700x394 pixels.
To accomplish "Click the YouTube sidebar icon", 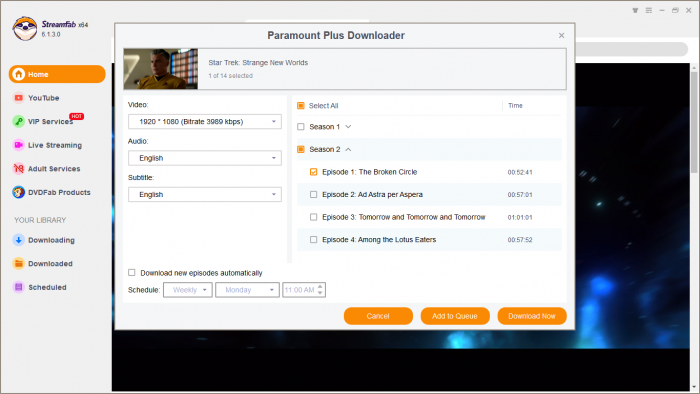I will pos(19,98).
